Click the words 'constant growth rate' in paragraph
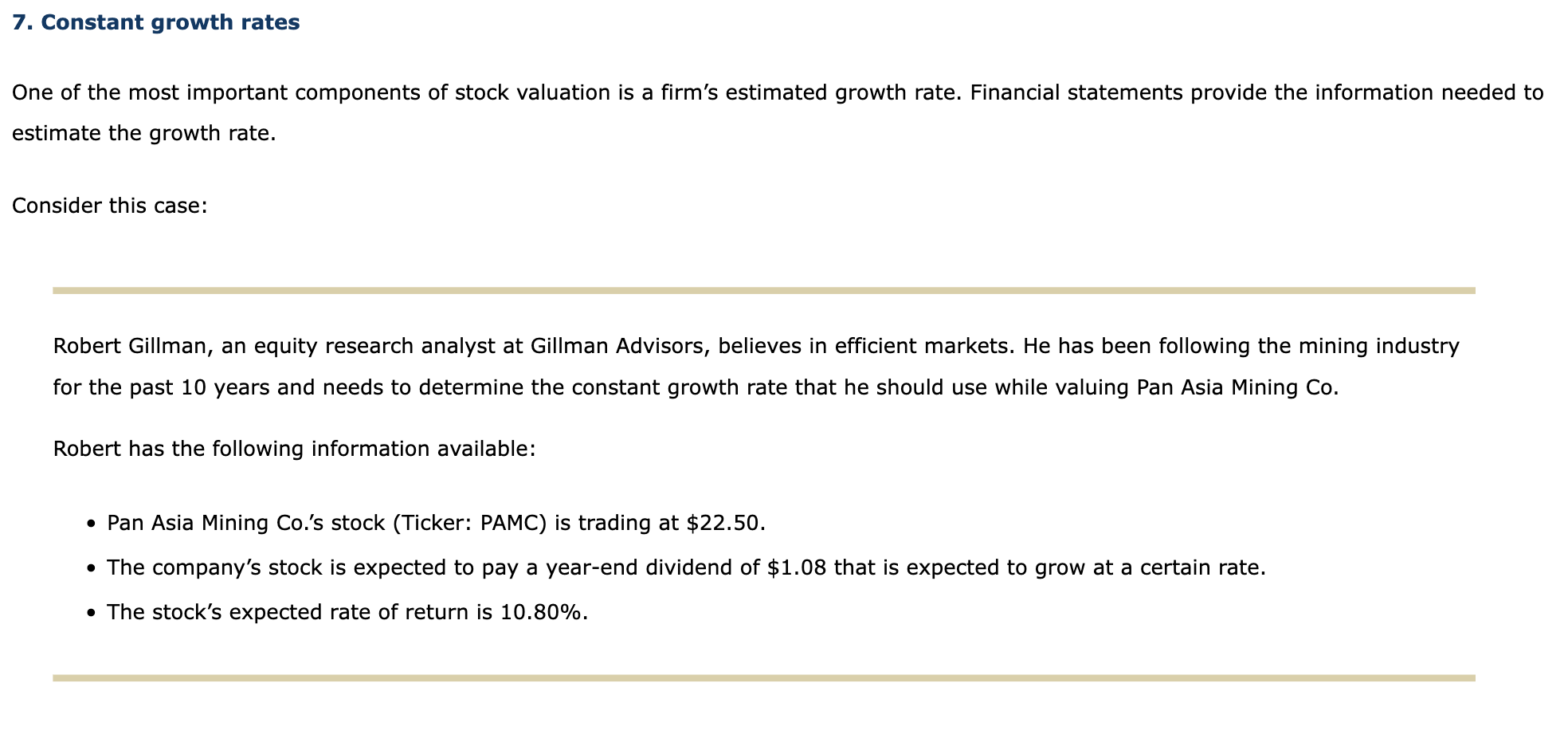This screenshot has height=746, width=1568. click(680, 387)
